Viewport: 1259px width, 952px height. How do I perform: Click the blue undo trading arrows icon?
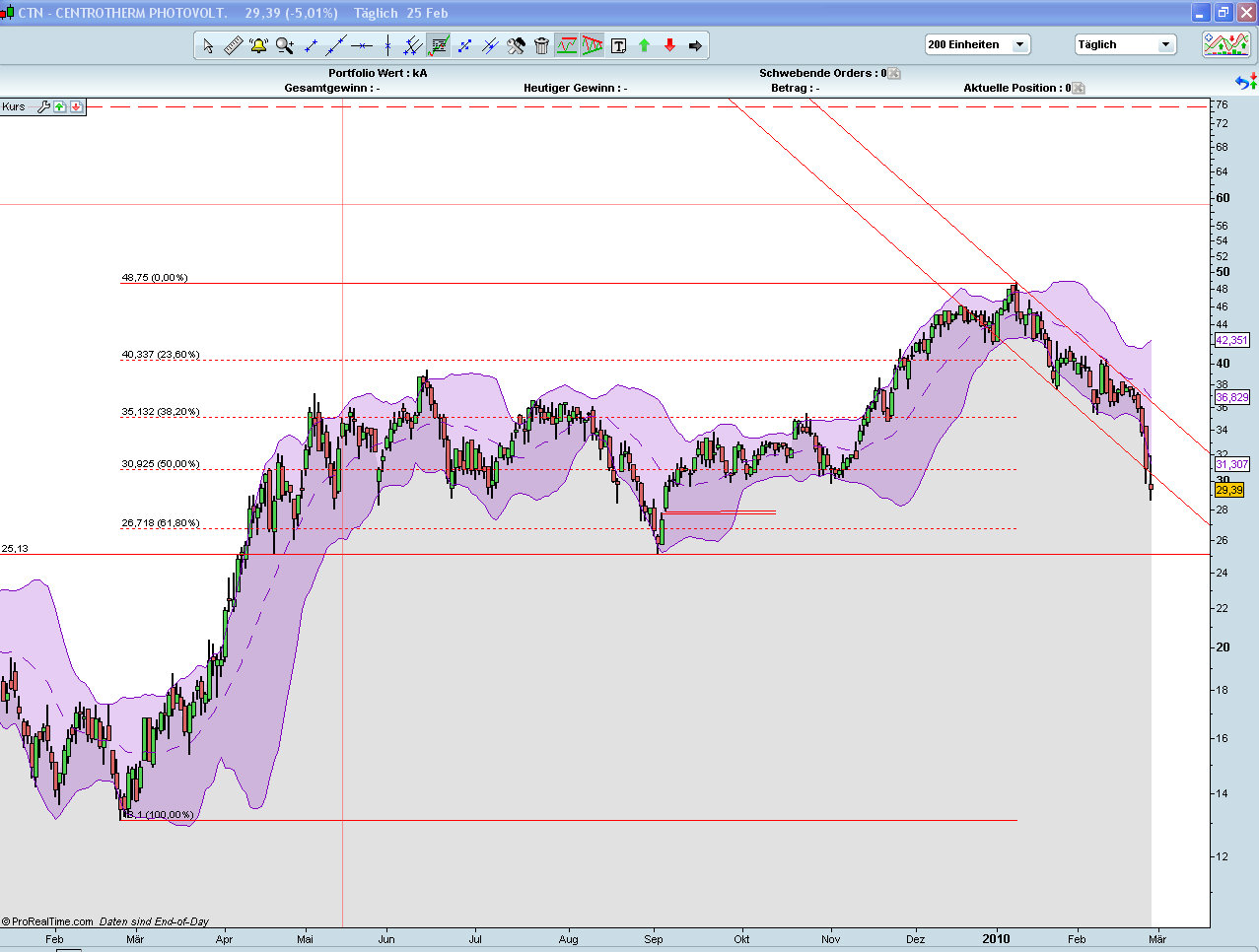pos(1246,82)
